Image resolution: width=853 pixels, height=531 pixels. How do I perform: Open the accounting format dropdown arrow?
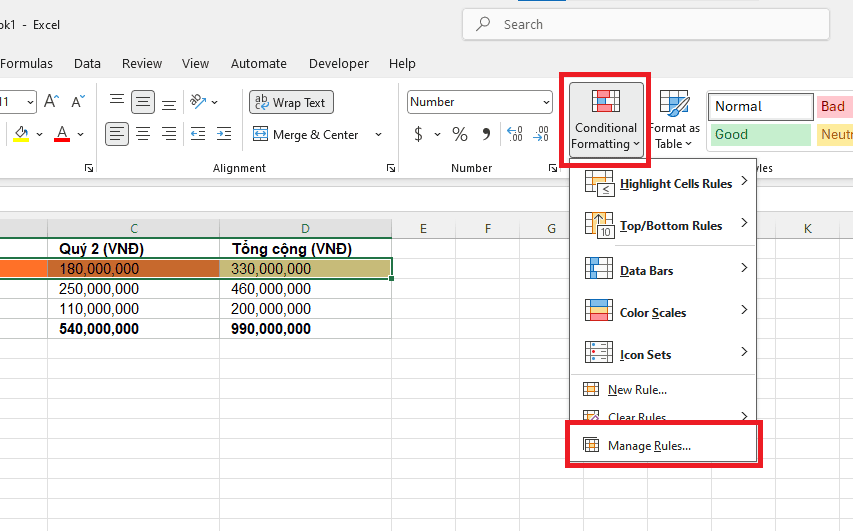click(437, 134)
